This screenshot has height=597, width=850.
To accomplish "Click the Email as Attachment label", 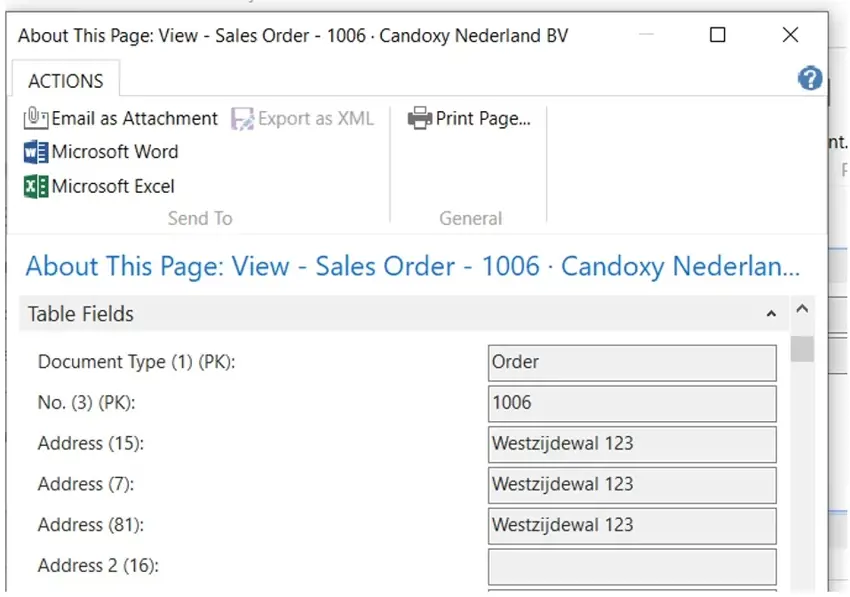I will pos(134,119).
